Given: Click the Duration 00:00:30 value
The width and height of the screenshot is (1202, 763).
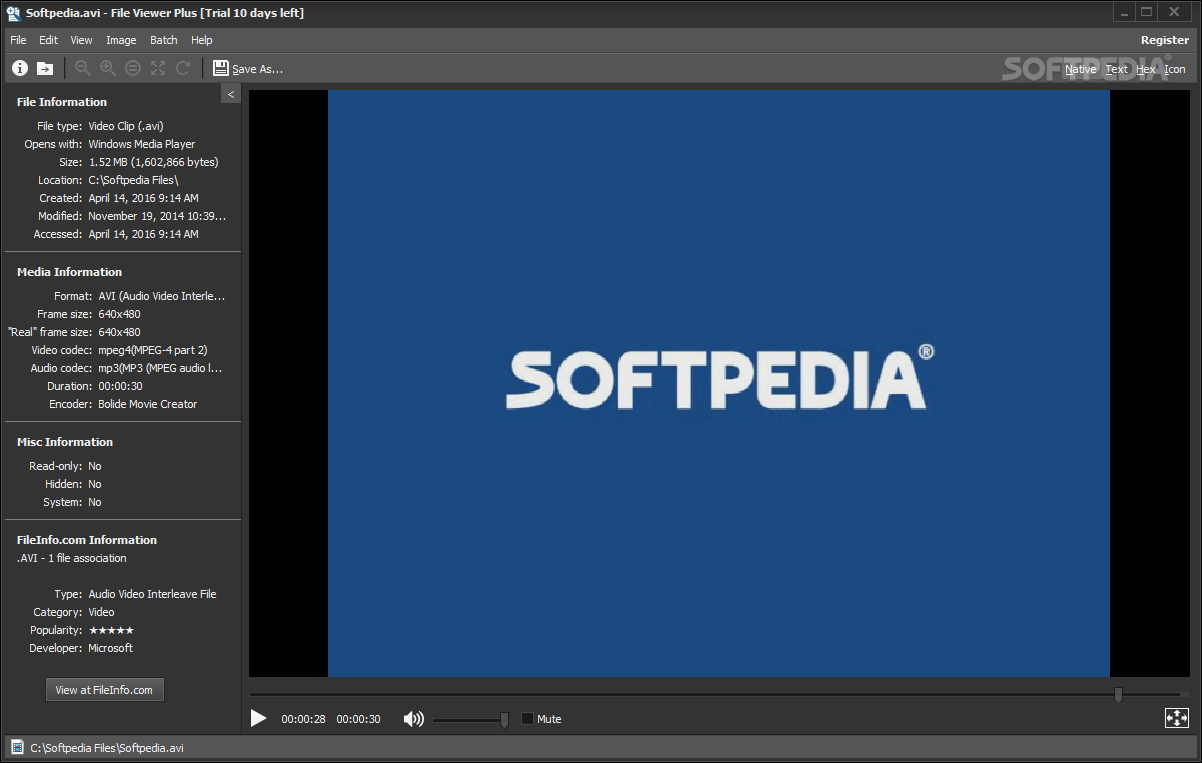Looking at the screenshot, I should [120, 386].
